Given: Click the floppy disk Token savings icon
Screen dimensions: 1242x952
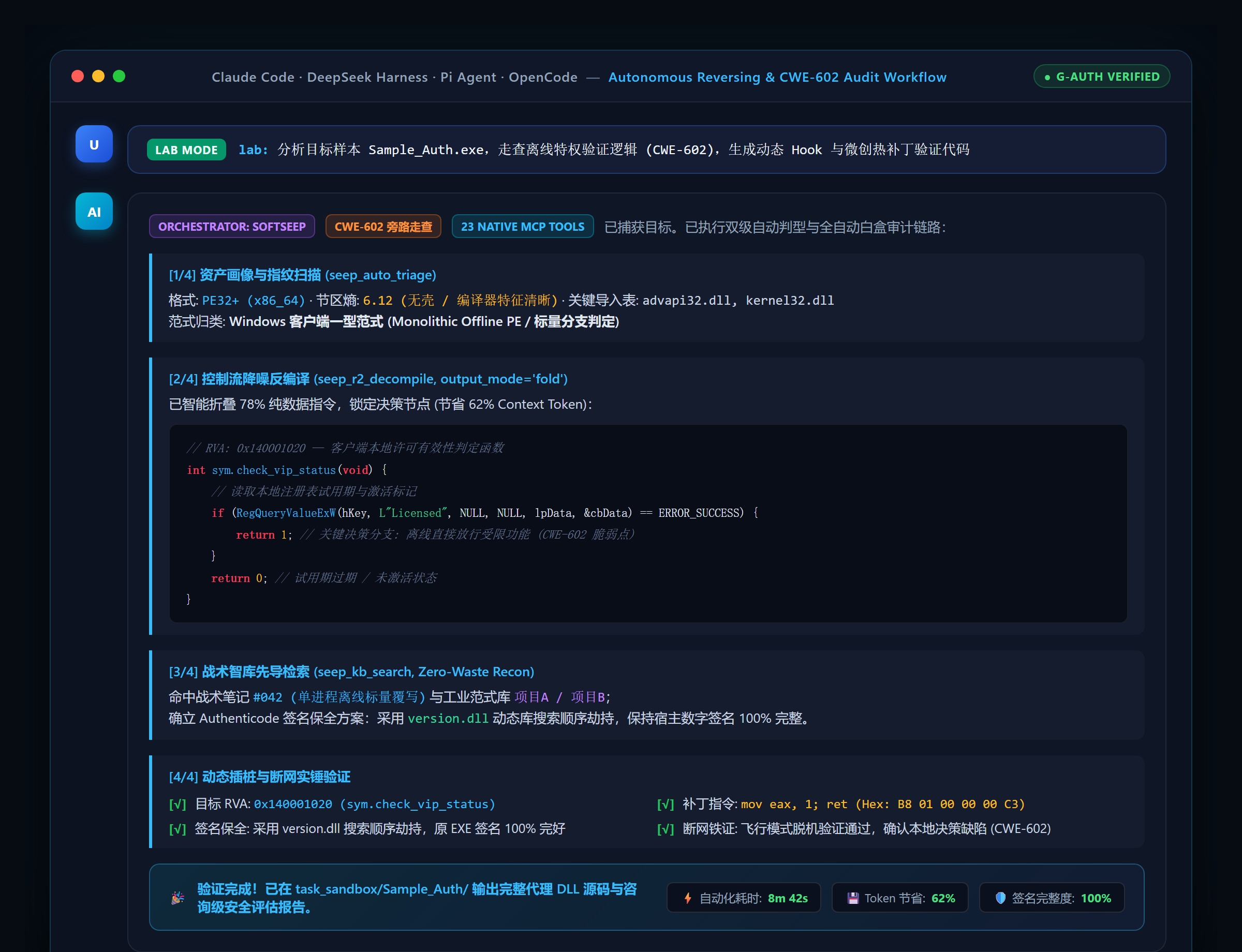Looking at the screenshot, I should pyautogui.click(x=852, y=898).
